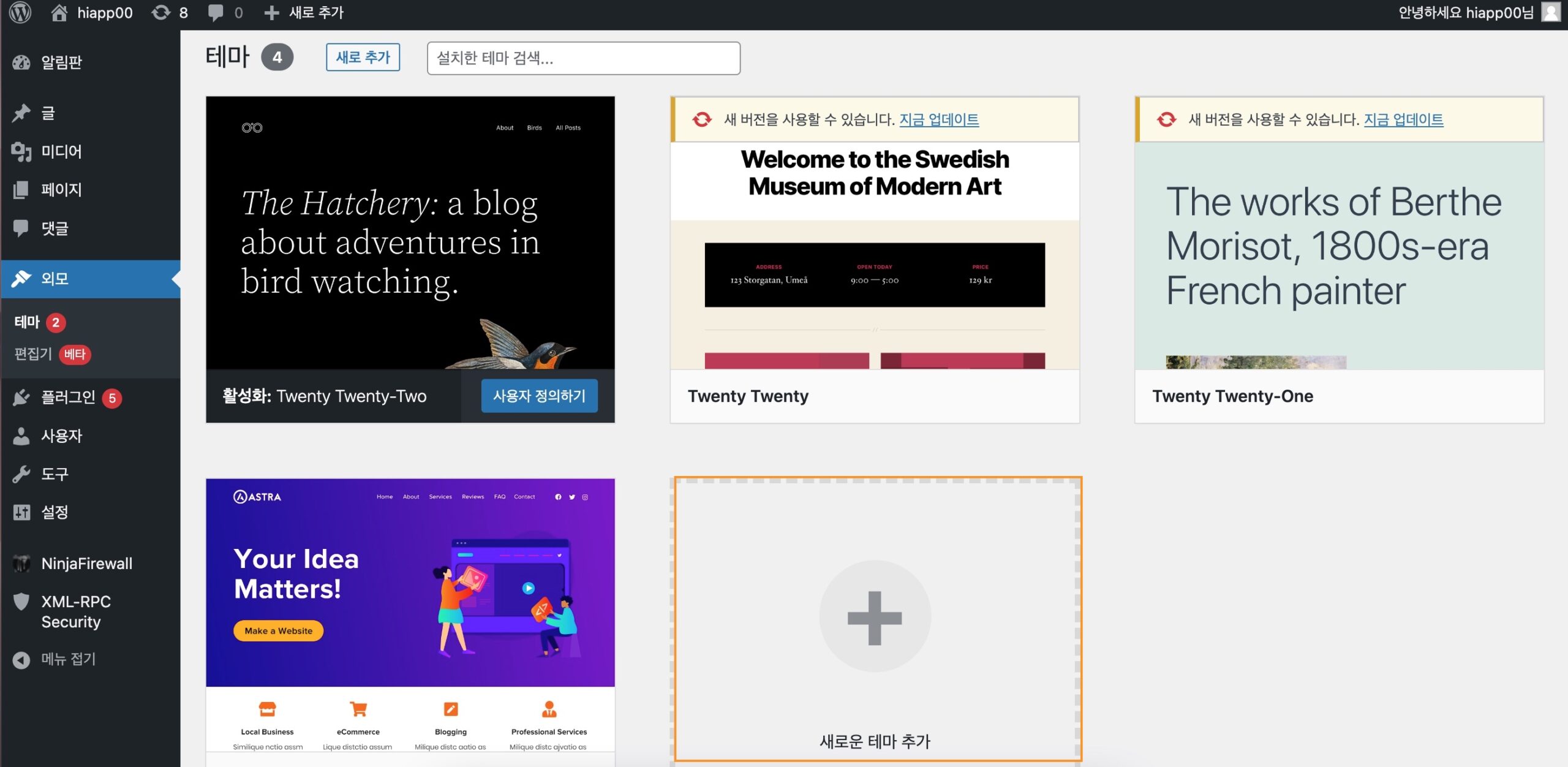1568x767 pixels.
Task: Open the 알림판 menu item
Action: (x=91, y=62)
